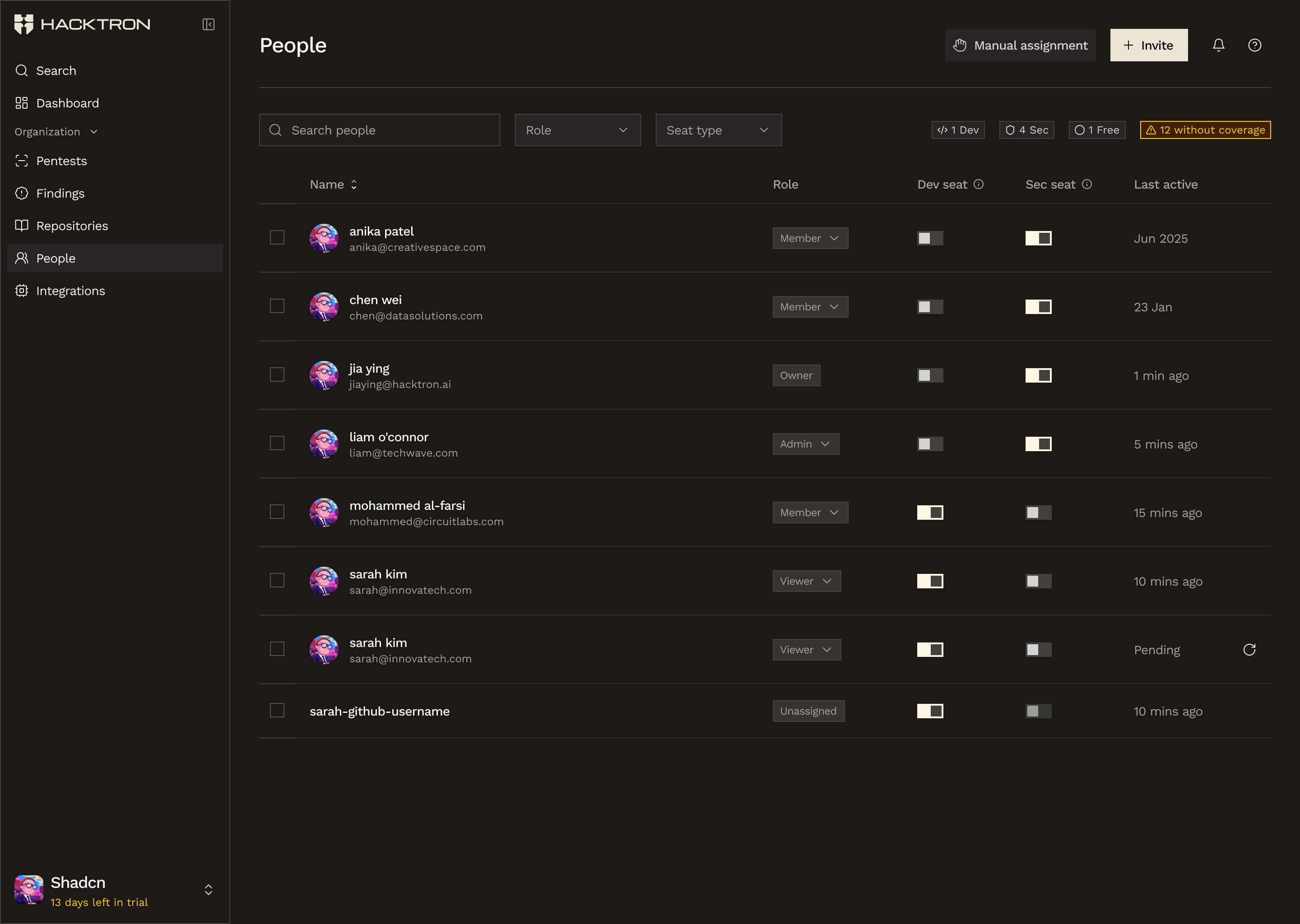The height and width of the screenshot is (924, 1300).
Task: Select anika patel's row checkbox
Action: [277, 237]
